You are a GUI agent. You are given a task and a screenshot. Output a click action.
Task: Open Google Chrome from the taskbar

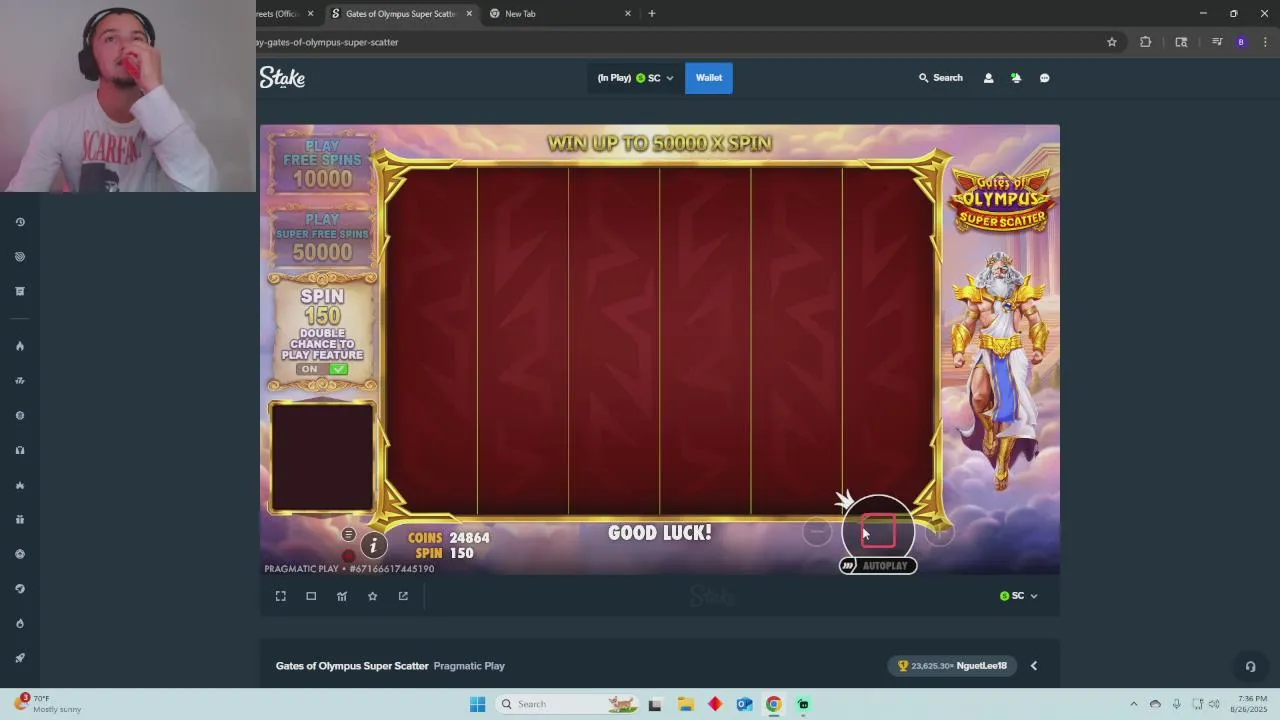tap(774, 704)
